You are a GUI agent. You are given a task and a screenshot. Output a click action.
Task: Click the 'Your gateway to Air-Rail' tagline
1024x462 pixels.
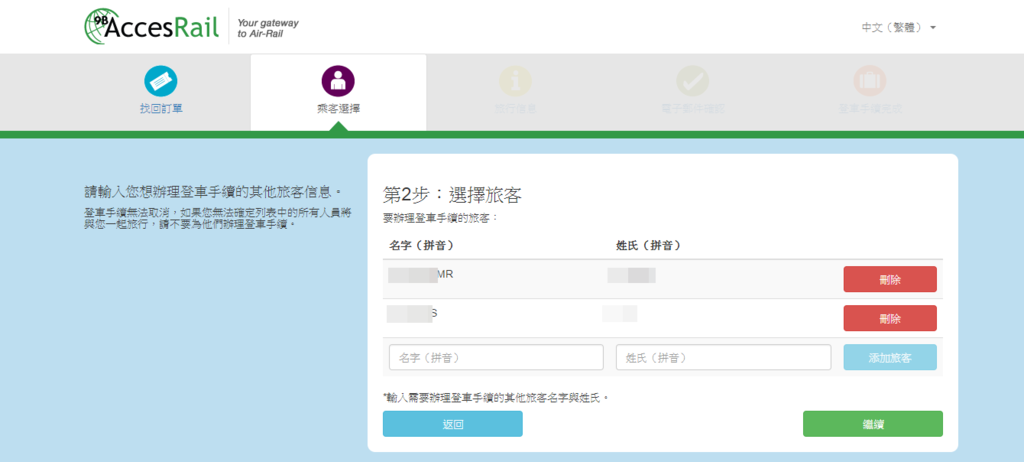(x=268, y=28)
